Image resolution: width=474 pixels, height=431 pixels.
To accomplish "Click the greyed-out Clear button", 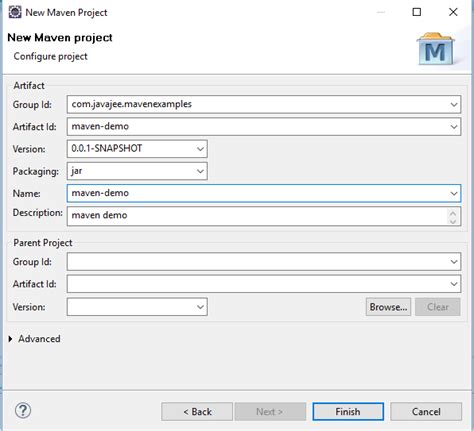I will 438,307.
